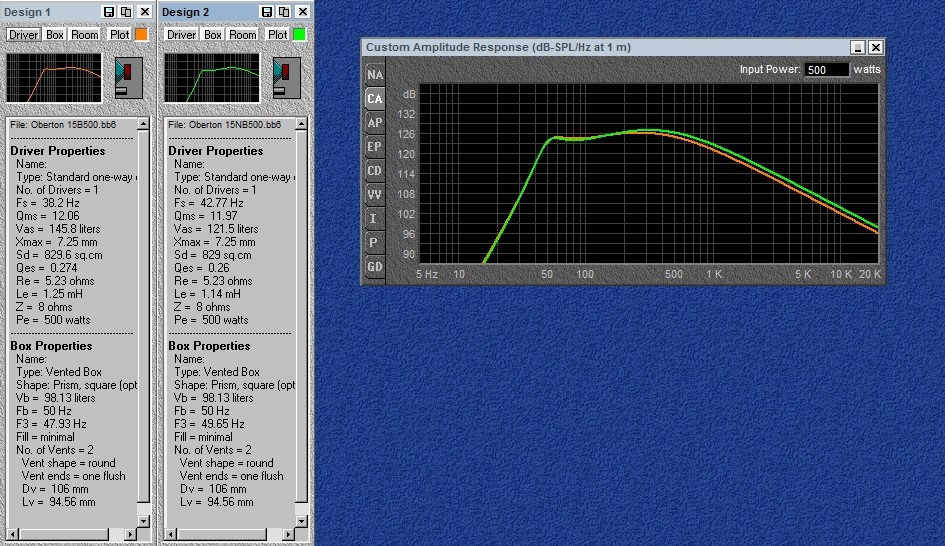This screenshot has height=546, width=945.
Task: Switch to the EP electrical power graph
Action: pos(375,146)
